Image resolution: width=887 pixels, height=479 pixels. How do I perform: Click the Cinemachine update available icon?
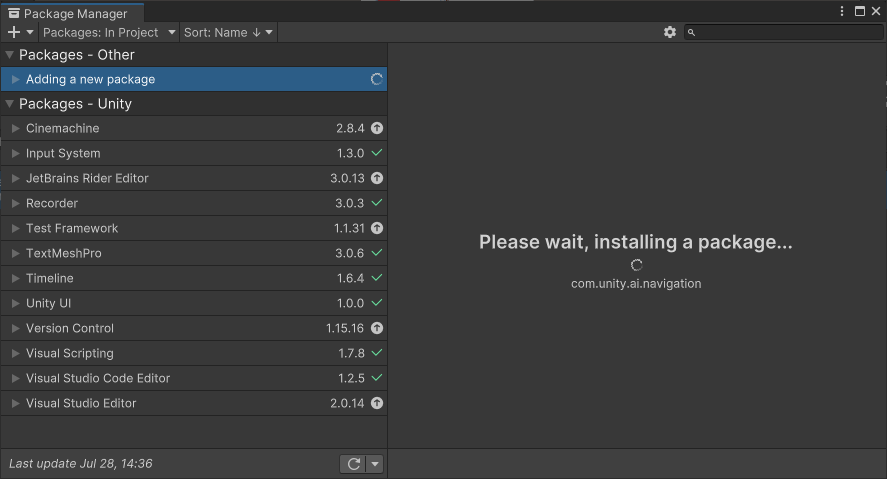click(377, 128)
